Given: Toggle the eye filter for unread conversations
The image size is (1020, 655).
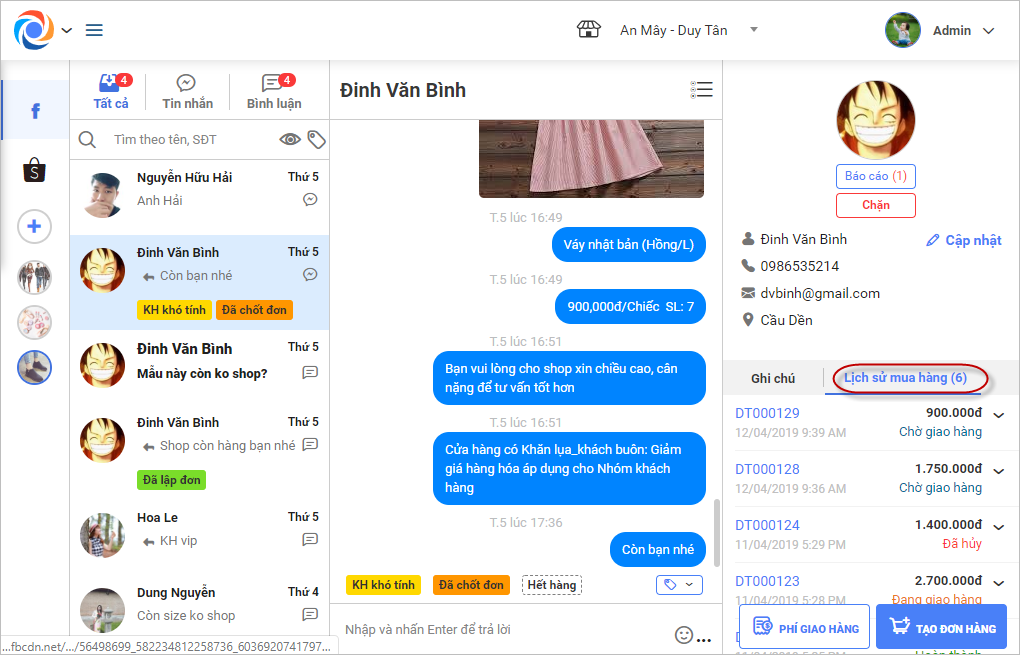Looking at the screenshot, I should [x=289, y=139].
